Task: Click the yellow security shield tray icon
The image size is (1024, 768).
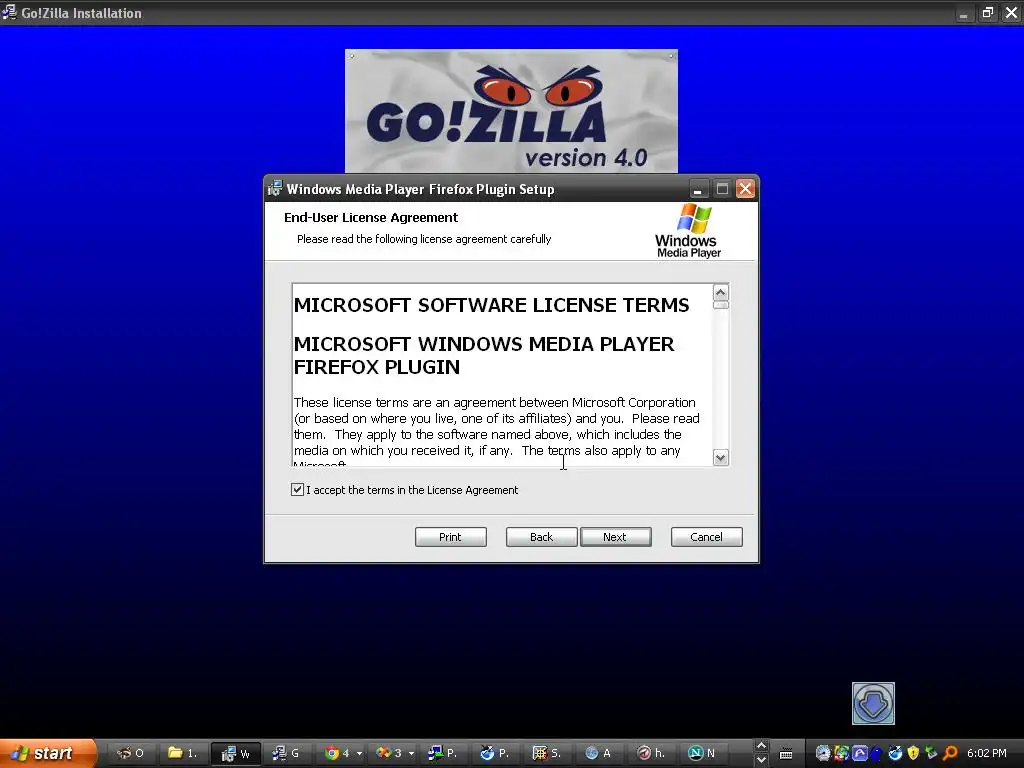Action: click(x=913, y=753)
